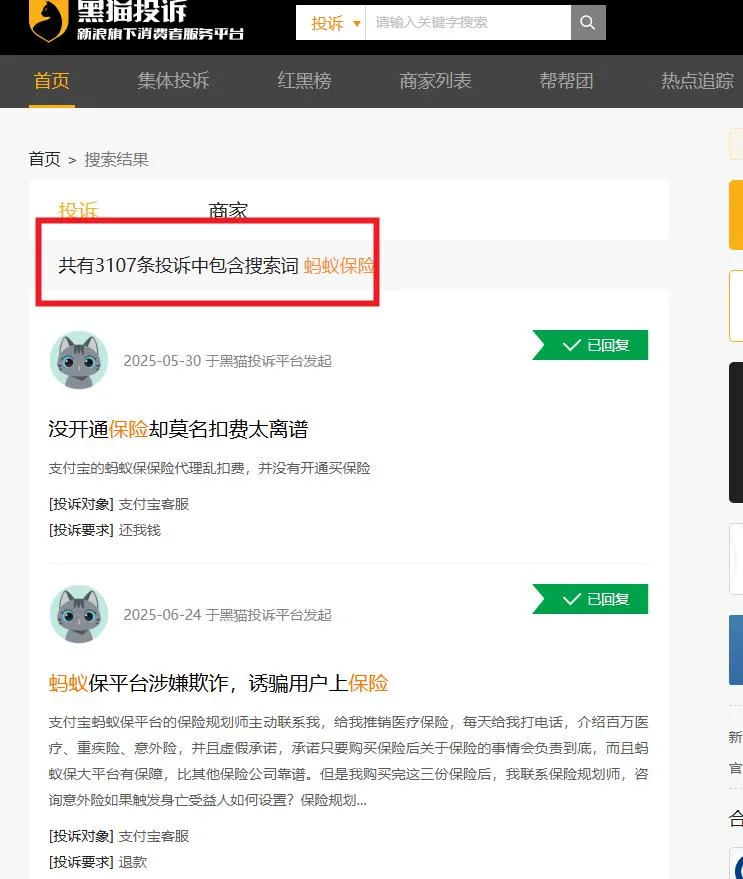The image size is (743, 879).
Task: Click the 2025-05-30 于黑猫投诉平台发起 date text
Action: 228,360
